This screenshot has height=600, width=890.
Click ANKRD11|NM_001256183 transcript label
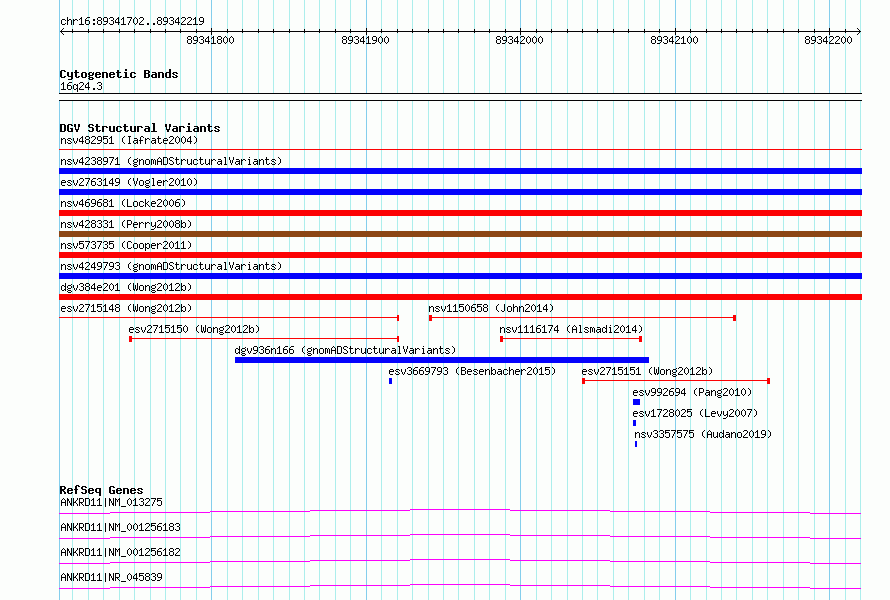(x=120, y=527)
